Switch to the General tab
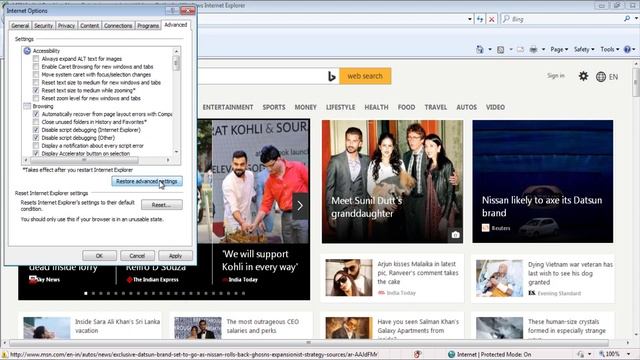This screenshot has width=640, height=360. point(20,25)
